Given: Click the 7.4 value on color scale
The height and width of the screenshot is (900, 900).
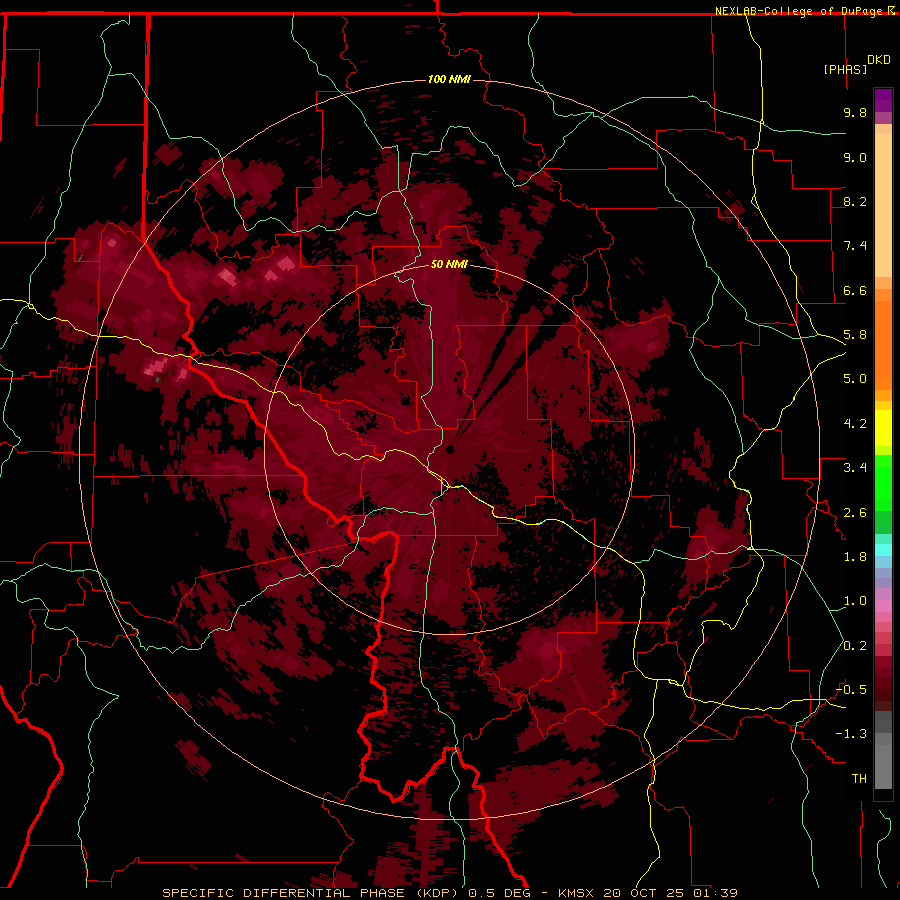Looking at the screenshot, I should click(x=855, y=246).
